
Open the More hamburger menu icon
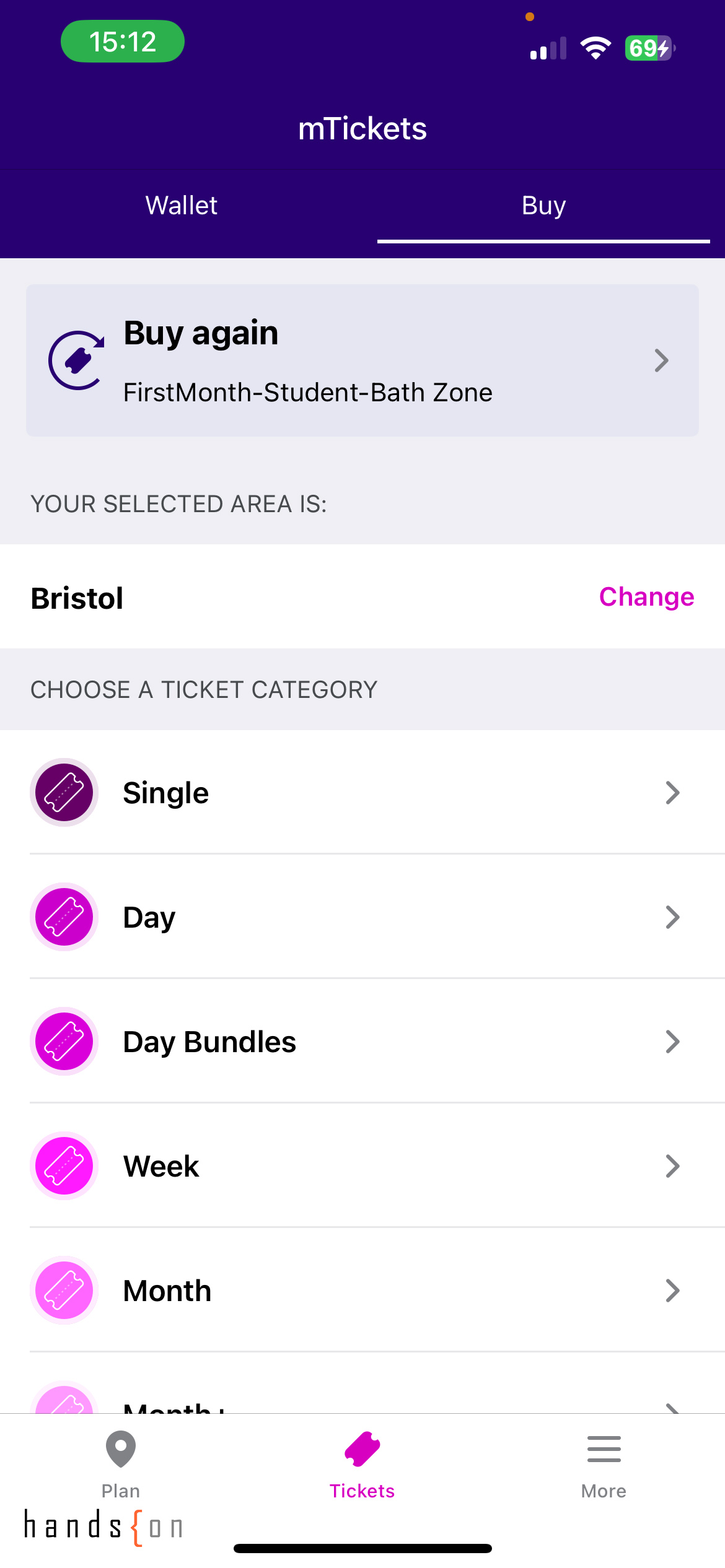pos(604,1449)
